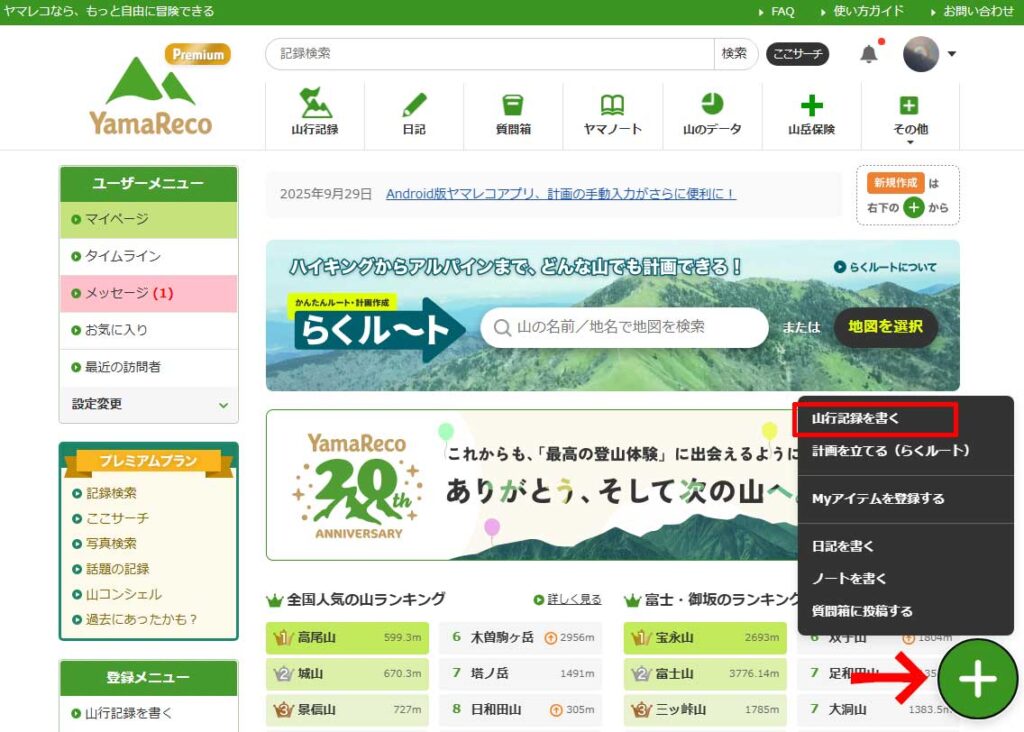This screenshot has height=732, width=1024.
Task: Click the 記録検索 search input field
Action: pyautogui.click(x=490, y=54)
